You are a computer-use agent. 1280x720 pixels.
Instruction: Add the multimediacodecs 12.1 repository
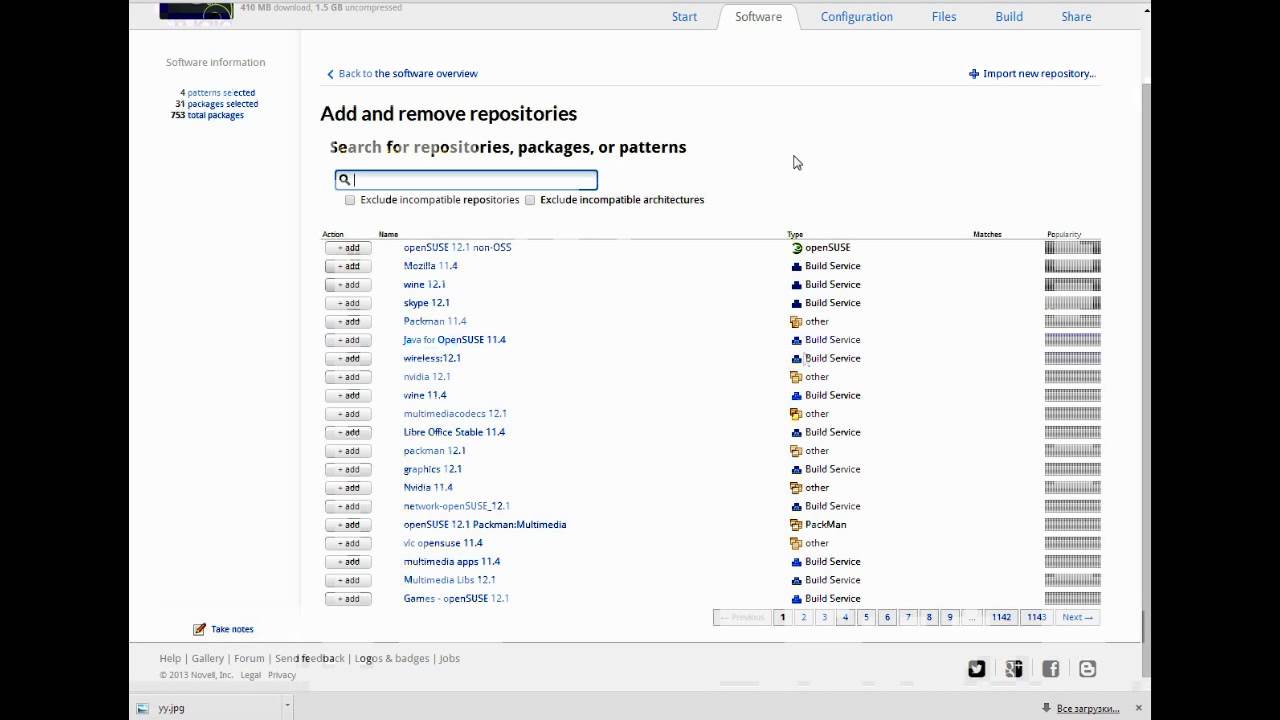pos(348,414)
